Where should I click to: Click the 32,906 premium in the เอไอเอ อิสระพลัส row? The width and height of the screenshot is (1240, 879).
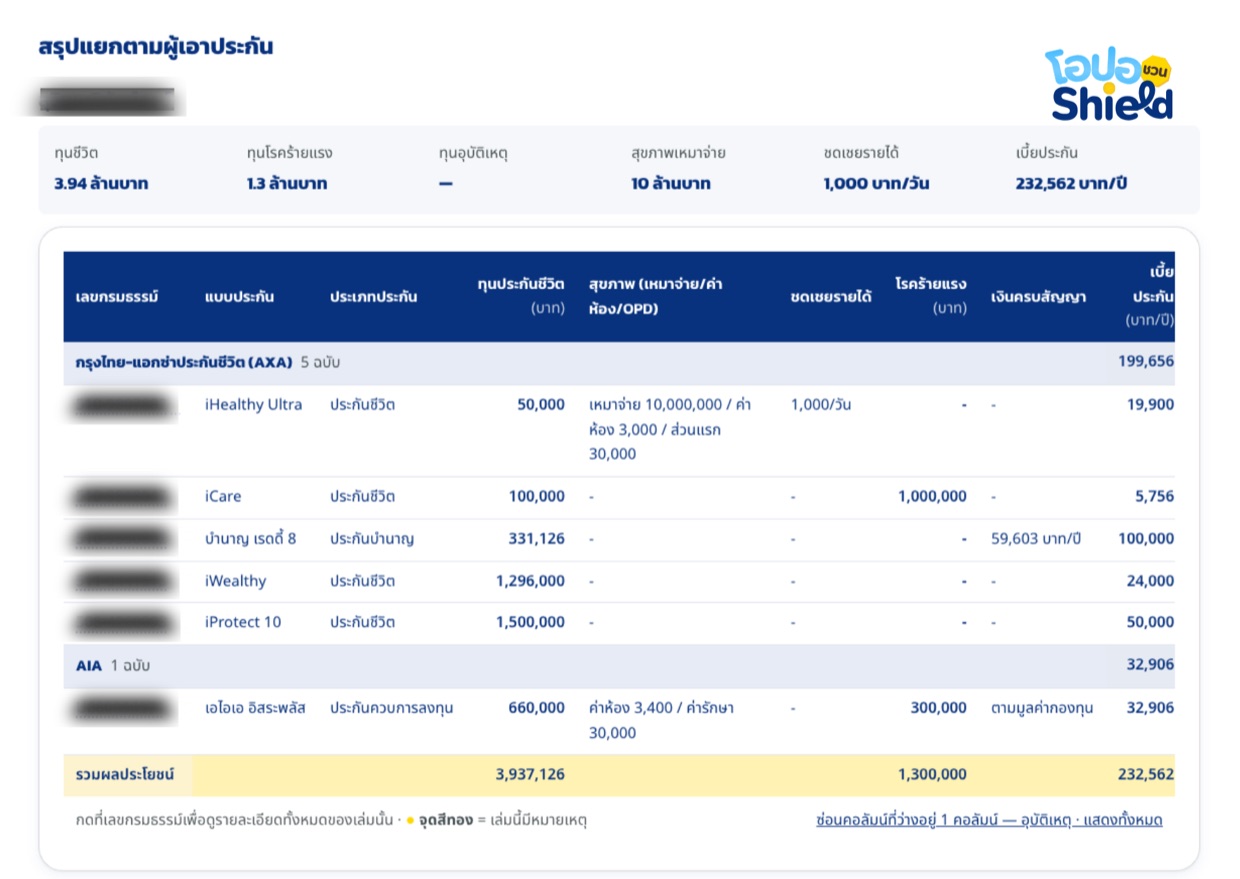click(x=1151, y=708)
